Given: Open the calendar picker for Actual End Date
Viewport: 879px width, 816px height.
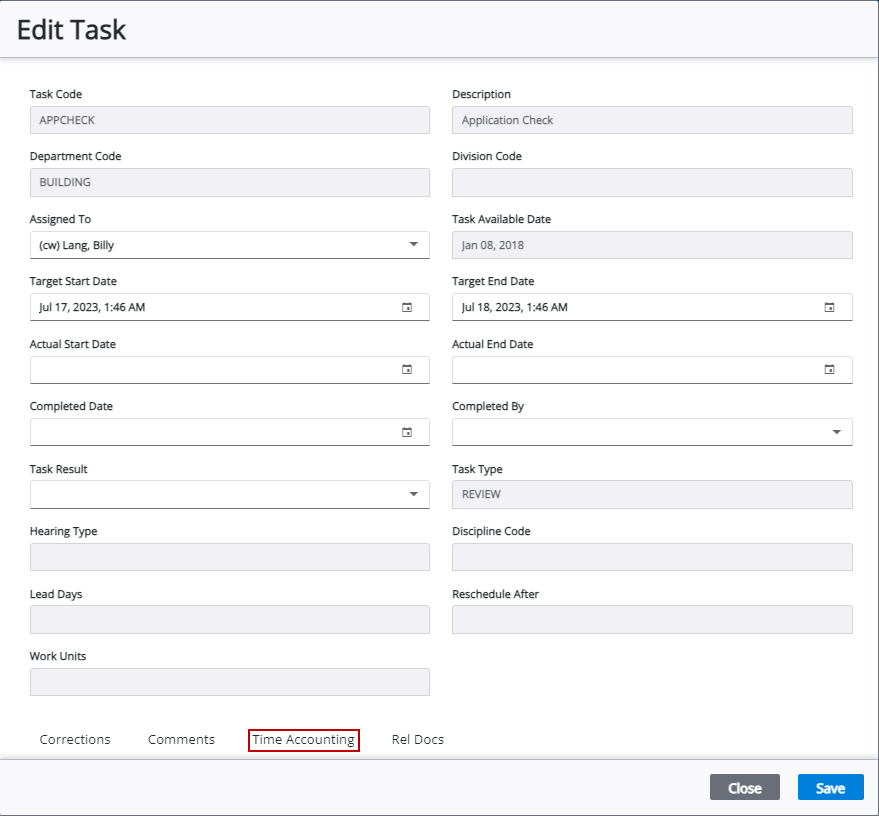Looking at the screenshot, I should pos(829,369).
